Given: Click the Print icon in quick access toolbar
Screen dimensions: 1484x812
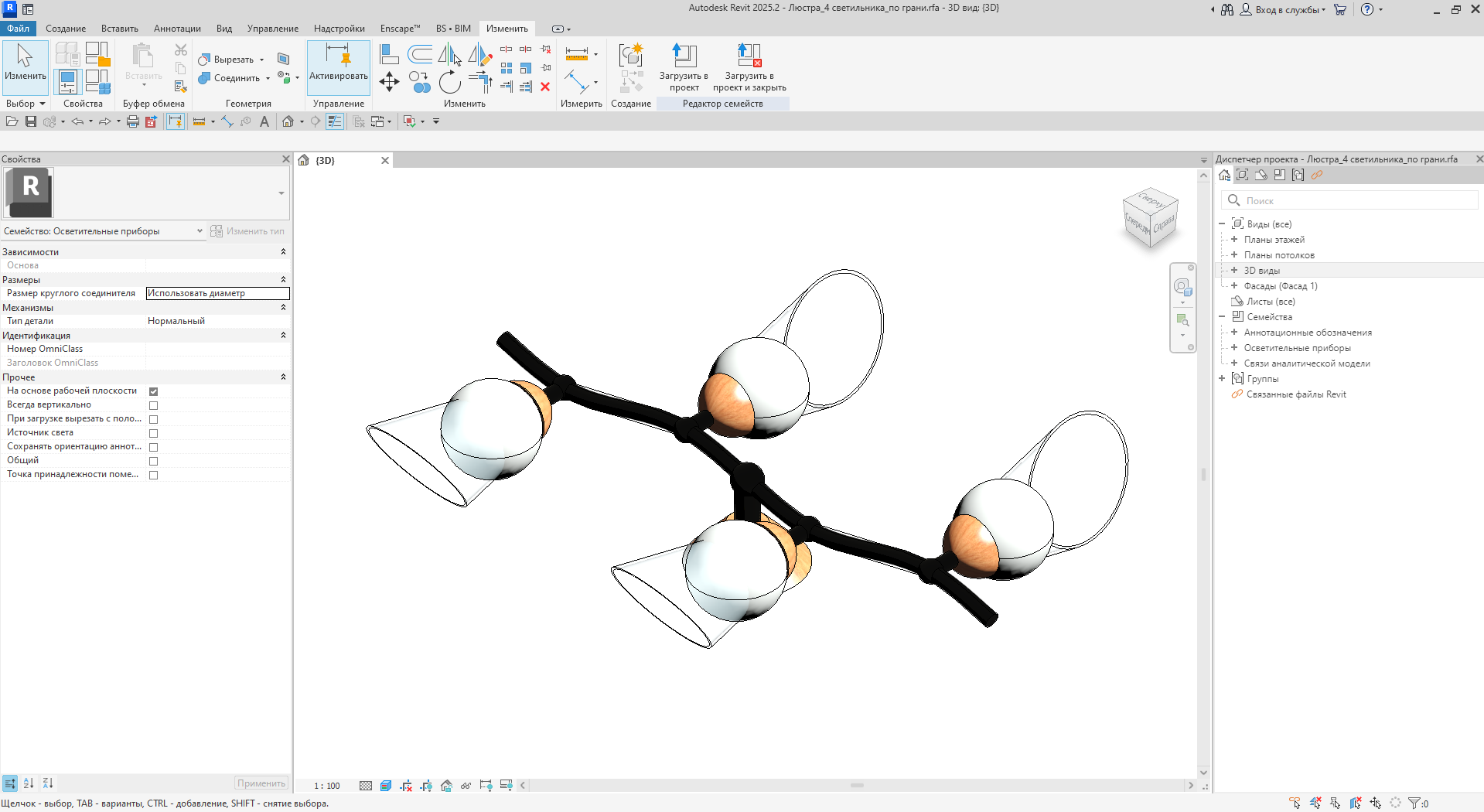Looking at the screenshot, I should (132, 121).
